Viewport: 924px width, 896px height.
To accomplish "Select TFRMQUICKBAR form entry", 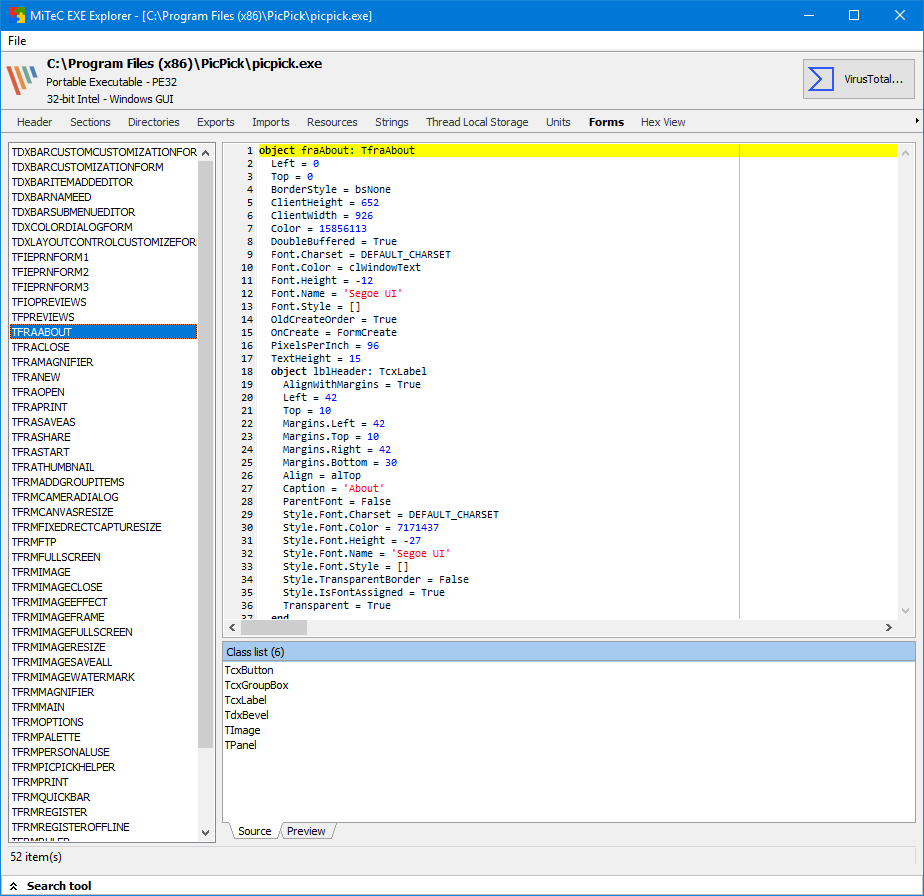I will pyautogui.click(x=103, y=797).
